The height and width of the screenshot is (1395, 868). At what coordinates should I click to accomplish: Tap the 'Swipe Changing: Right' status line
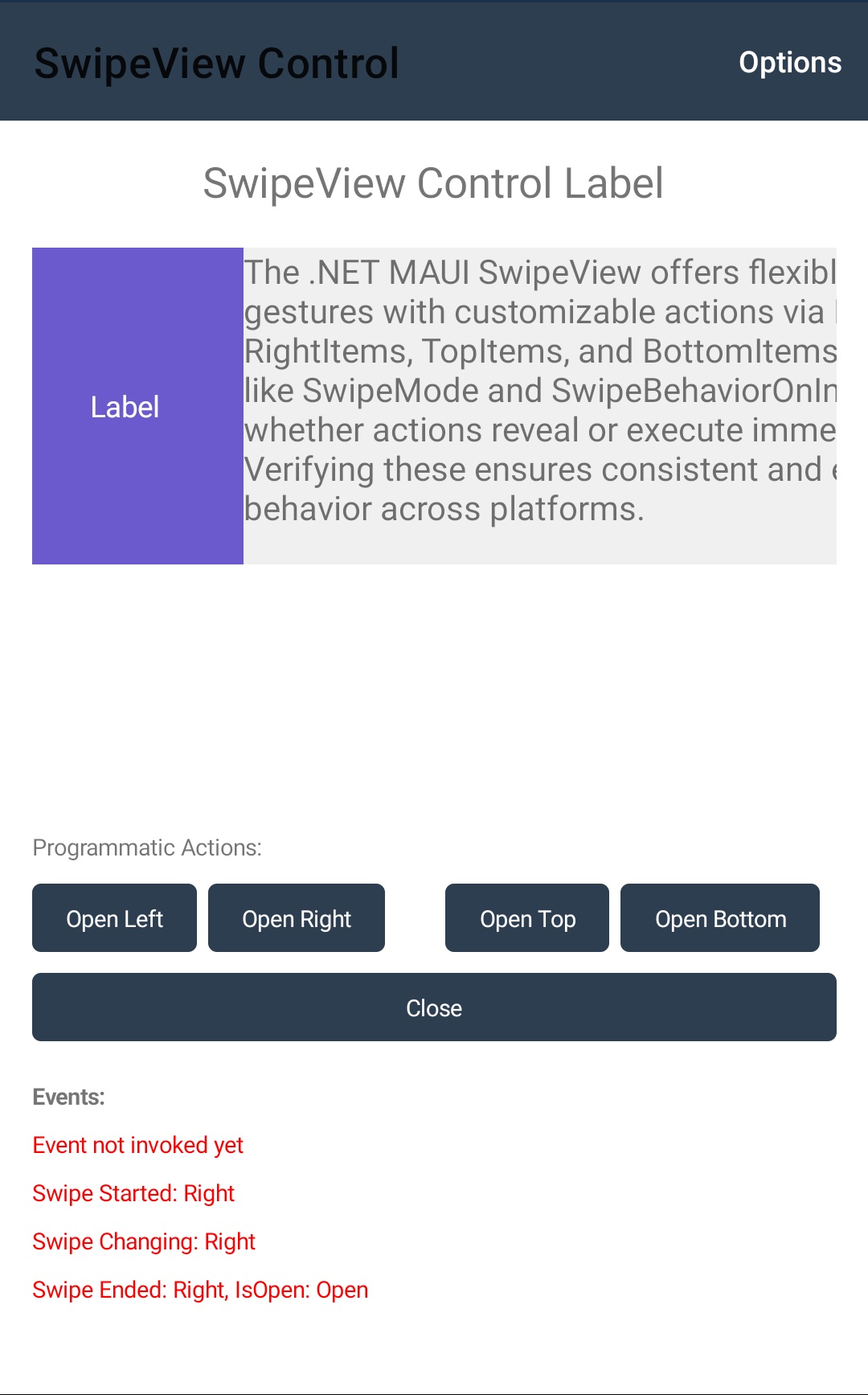pyautogui.click(x=144, y=1241)
